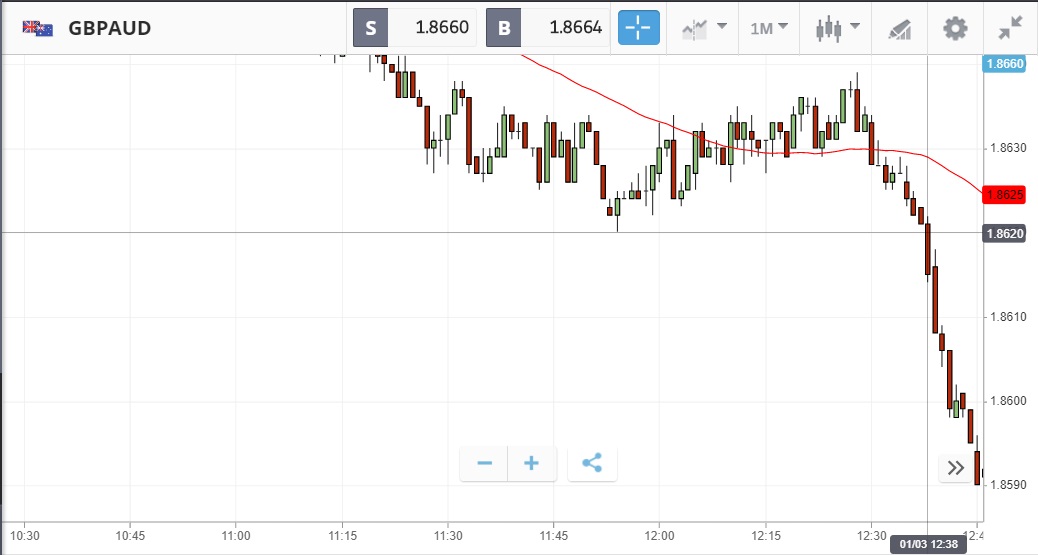Share the chart via share icon
Viewport: 1038px width, 555px height.
click(x=592, y=463)
